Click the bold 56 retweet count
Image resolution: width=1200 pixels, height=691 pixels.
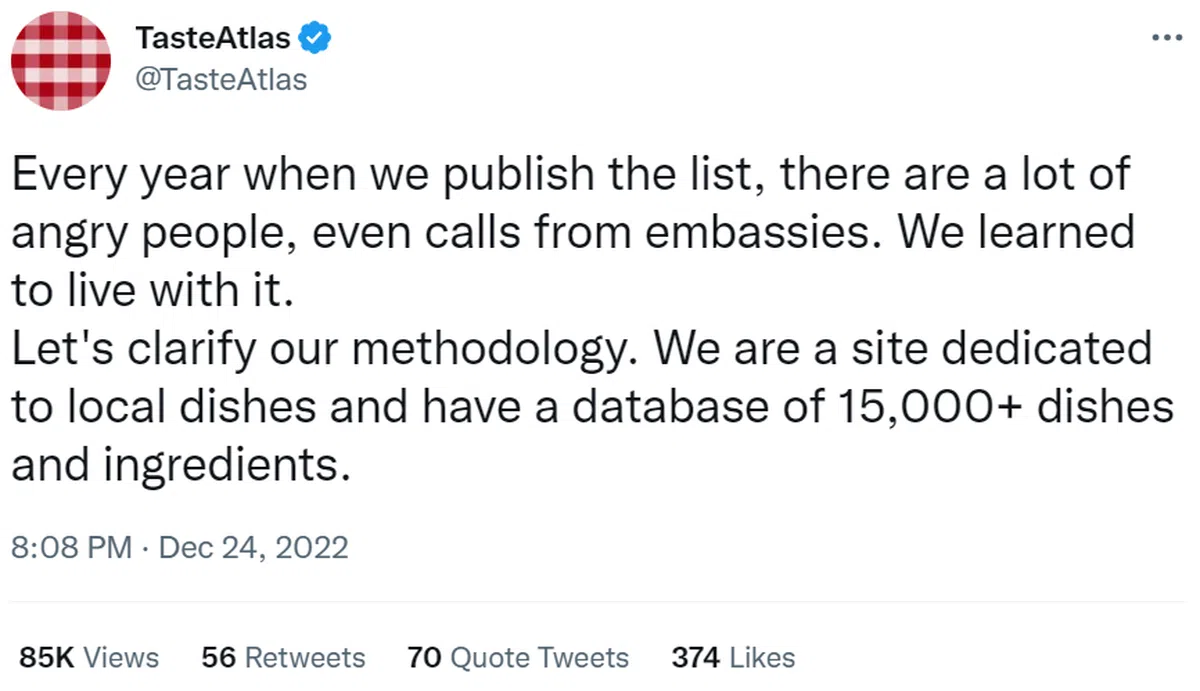click(219, 657)
